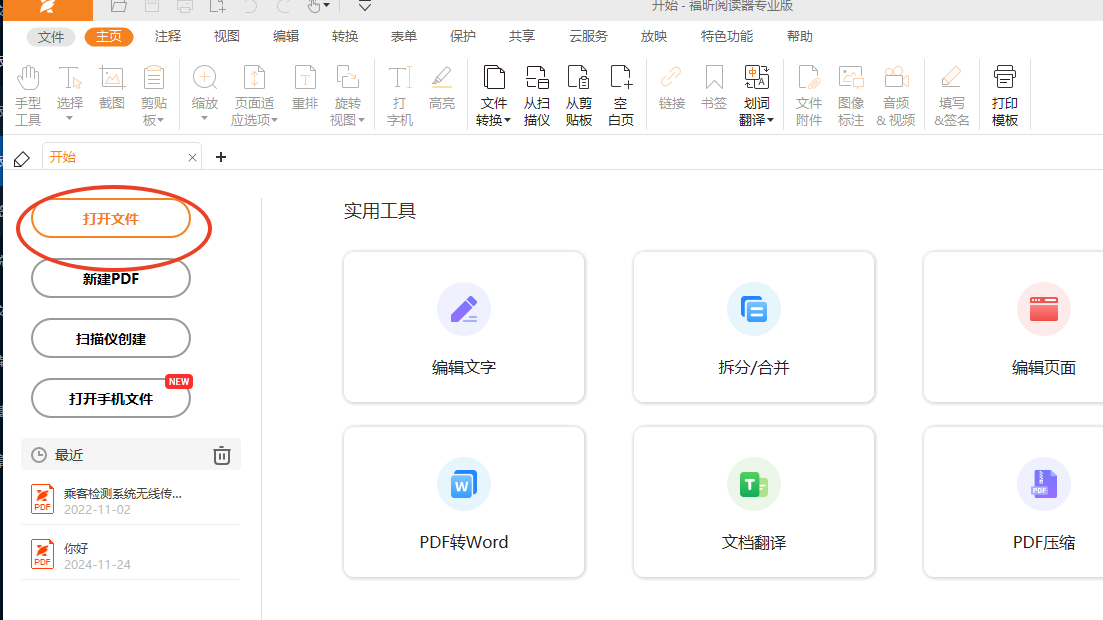Screen dimensions: 1103x620
Task: Open Document Translation (文档翻译) tool
Action: [754, 502]
